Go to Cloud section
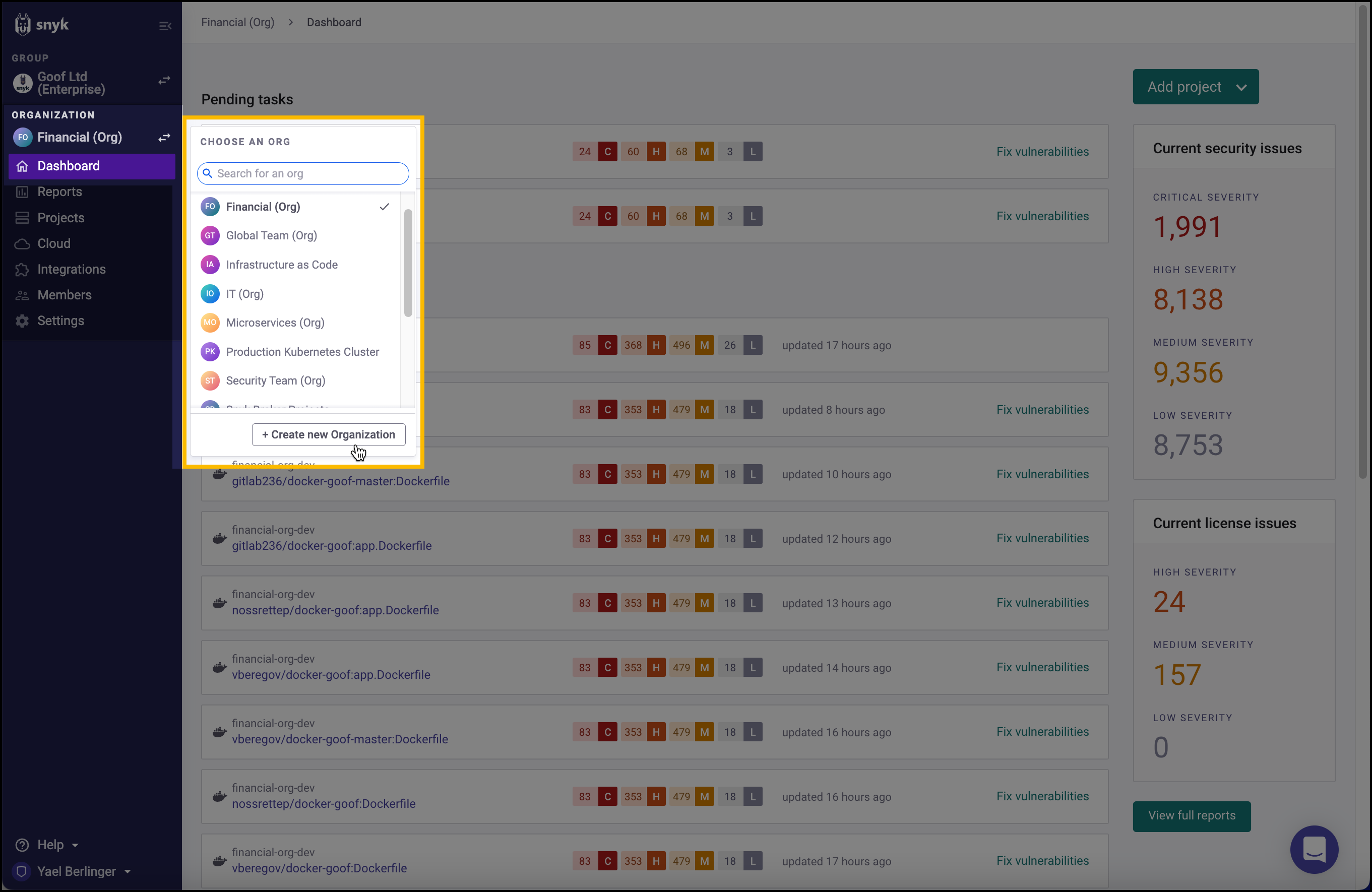 pos(53,243)
